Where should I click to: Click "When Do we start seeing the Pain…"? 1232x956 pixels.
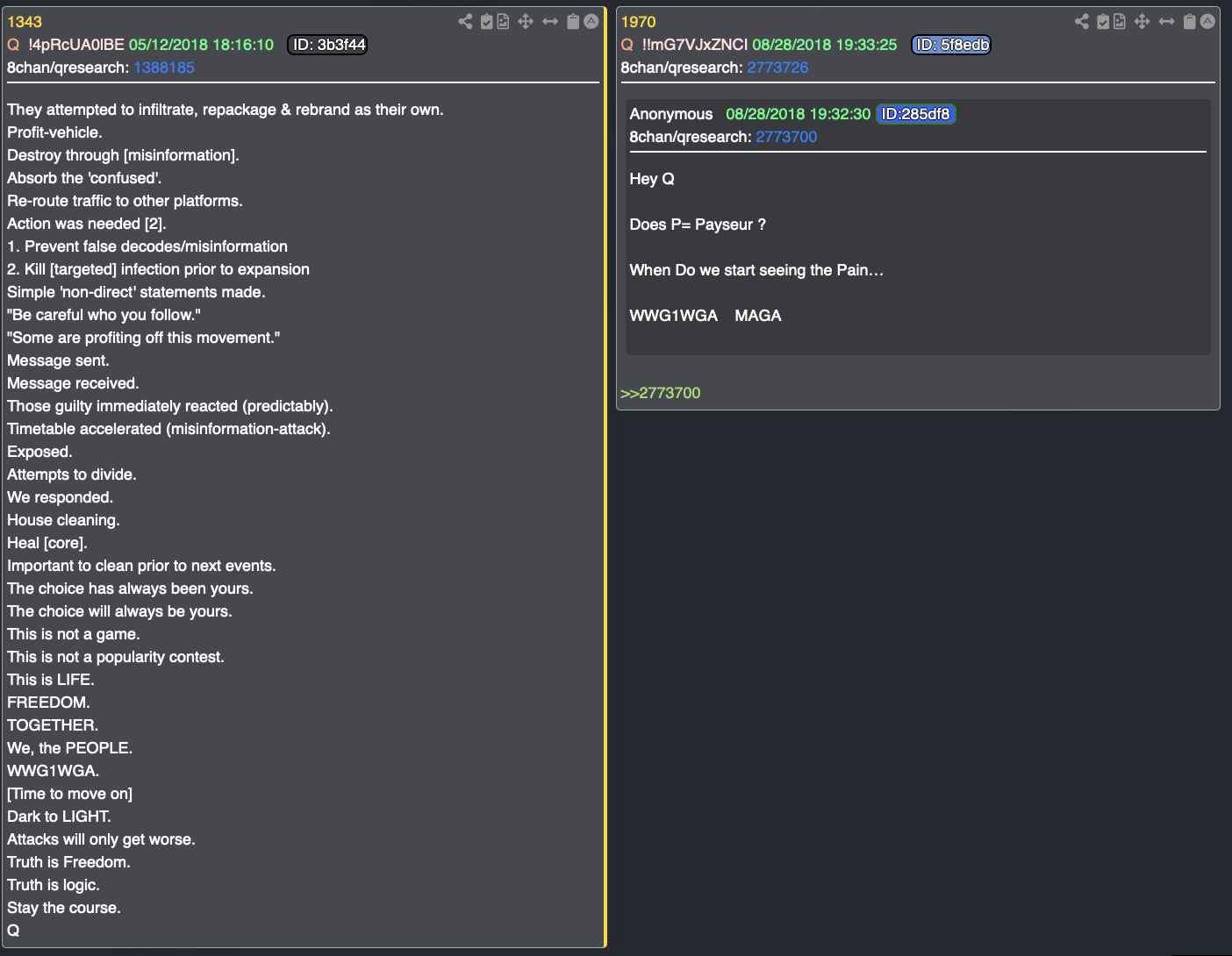[756, 270]
